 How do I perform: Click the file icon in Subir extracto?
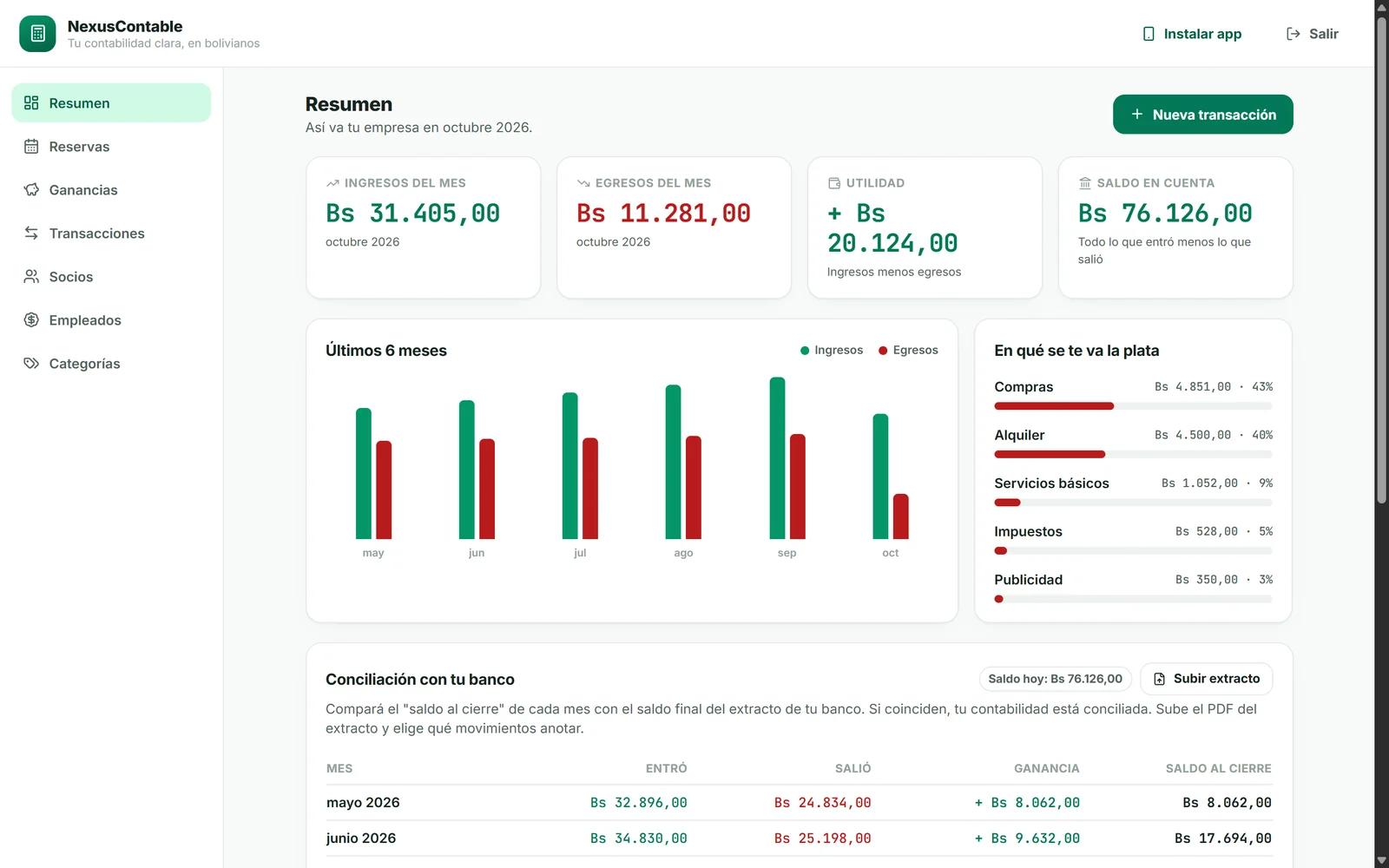point(1159,679)
